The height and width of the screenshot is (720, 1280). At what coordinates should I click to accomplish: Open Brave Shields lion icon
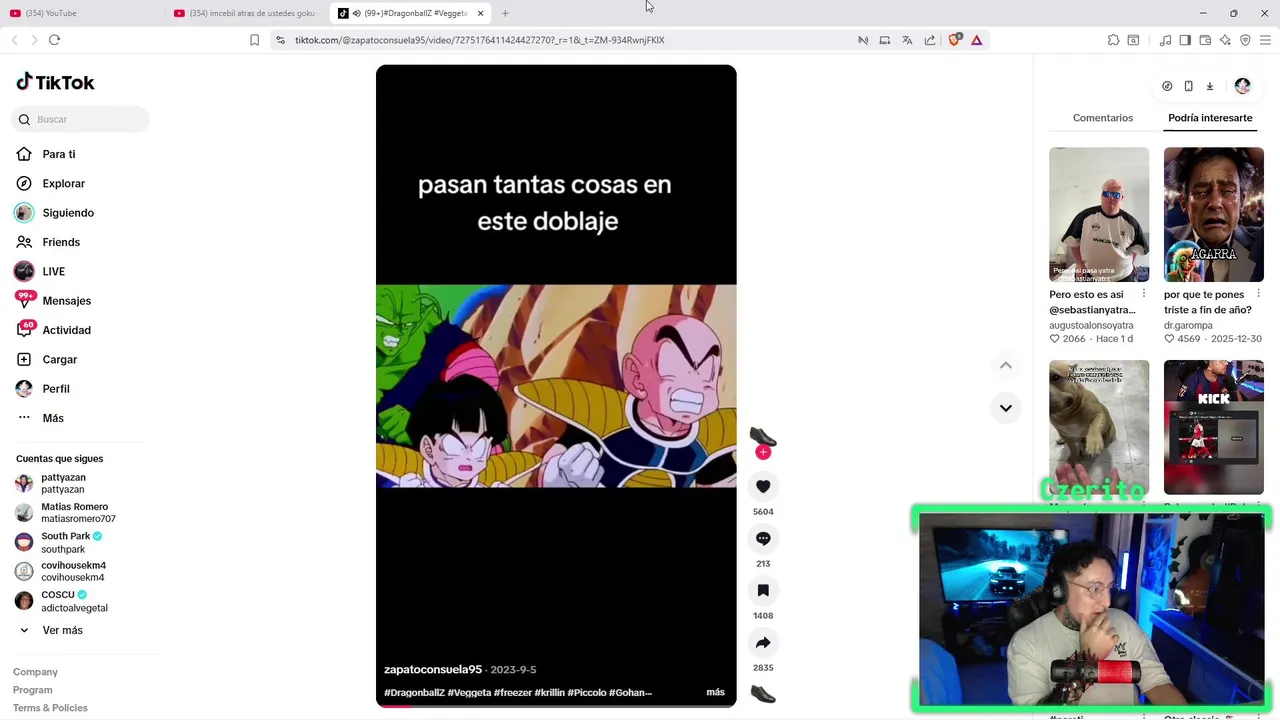click(x=954, y=40)
